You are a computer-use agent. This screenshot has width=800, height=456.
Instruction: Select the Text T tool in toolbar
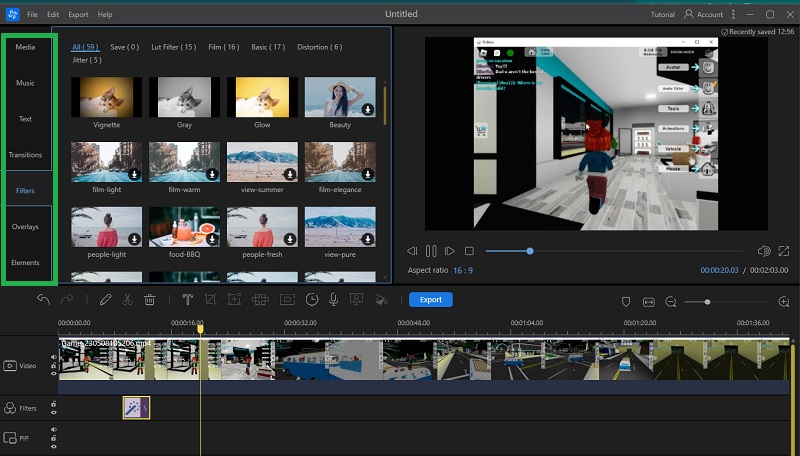pos(187,299)
